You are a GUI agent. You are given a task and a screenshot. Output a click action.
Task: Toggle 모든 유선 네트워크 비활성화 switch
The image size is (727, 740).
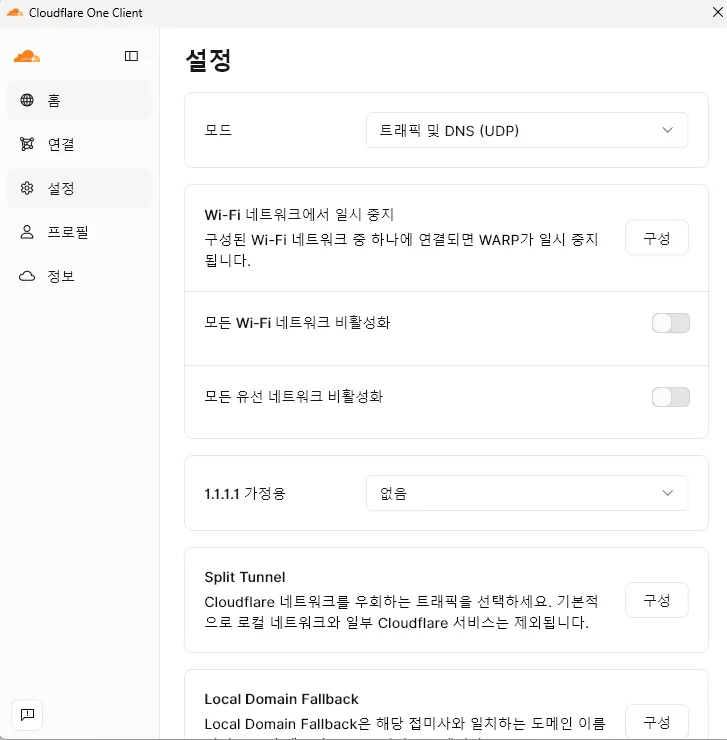coord(670,397)
